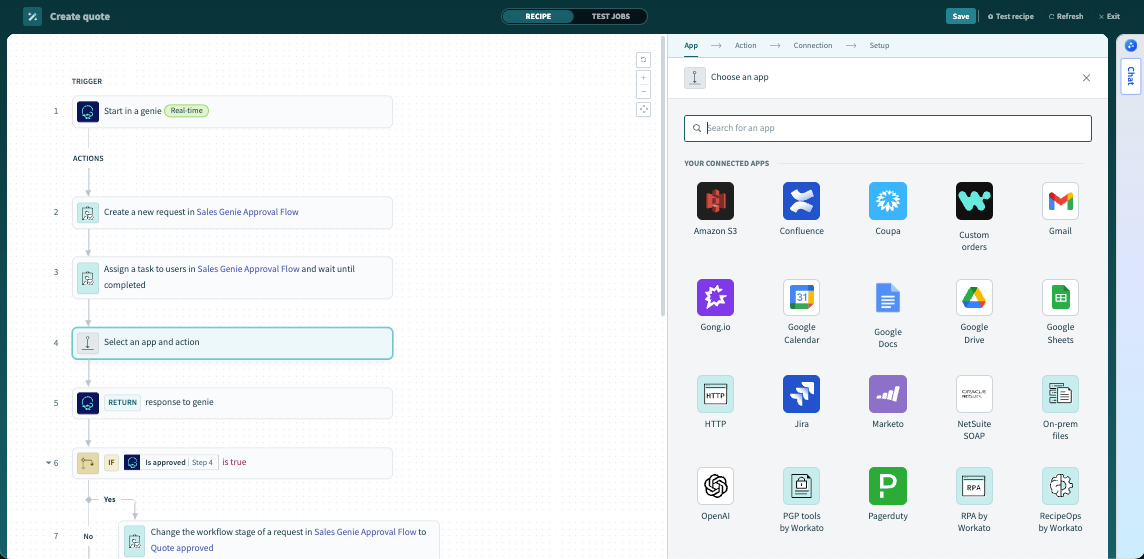Image resolution: width=1144 pixels, height=559 pixels.
Task: Click the RETURN label in step 5
Action: [122, 402]
